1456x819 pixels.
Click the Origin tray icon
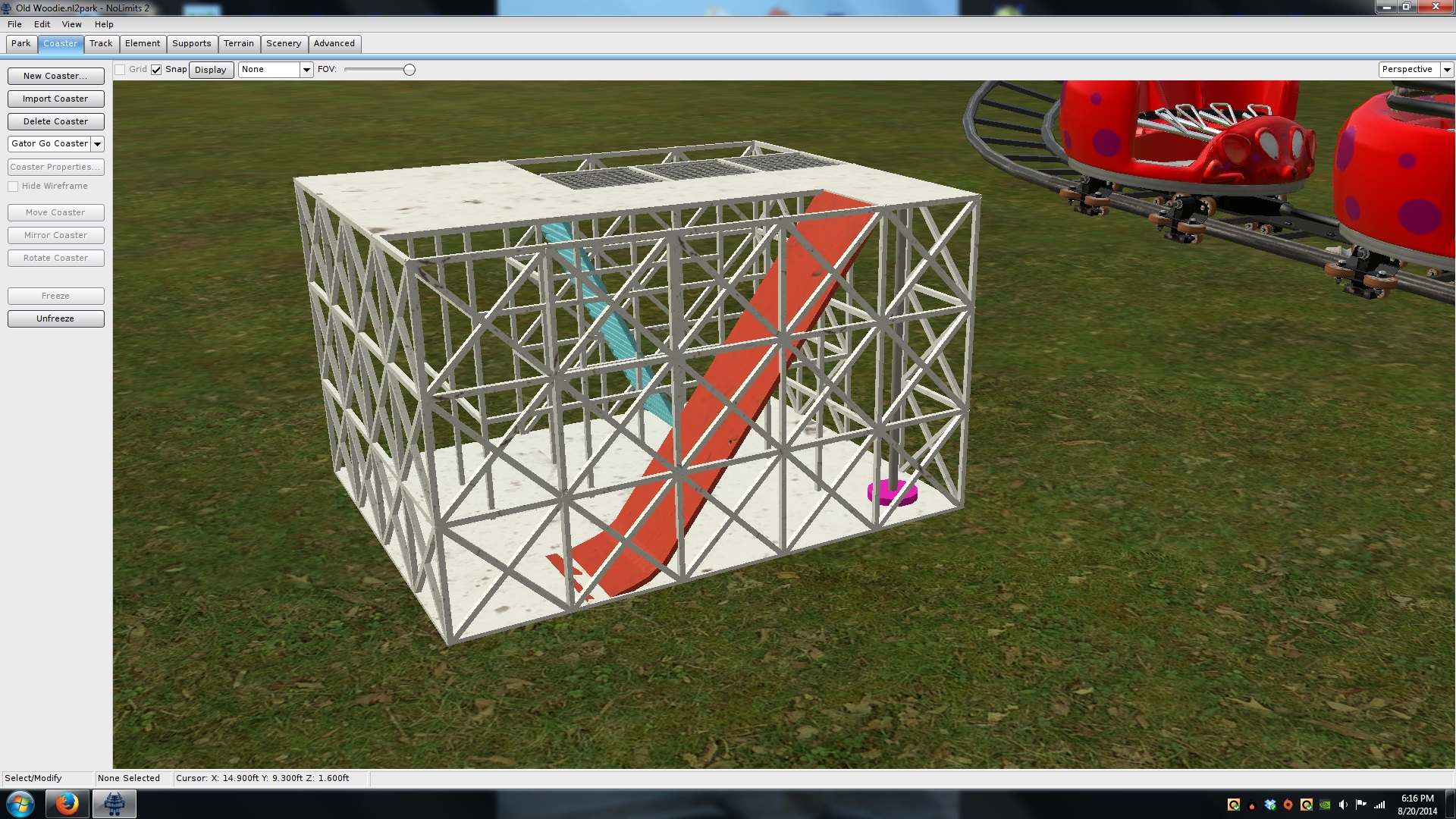(x=1288, y=805)
